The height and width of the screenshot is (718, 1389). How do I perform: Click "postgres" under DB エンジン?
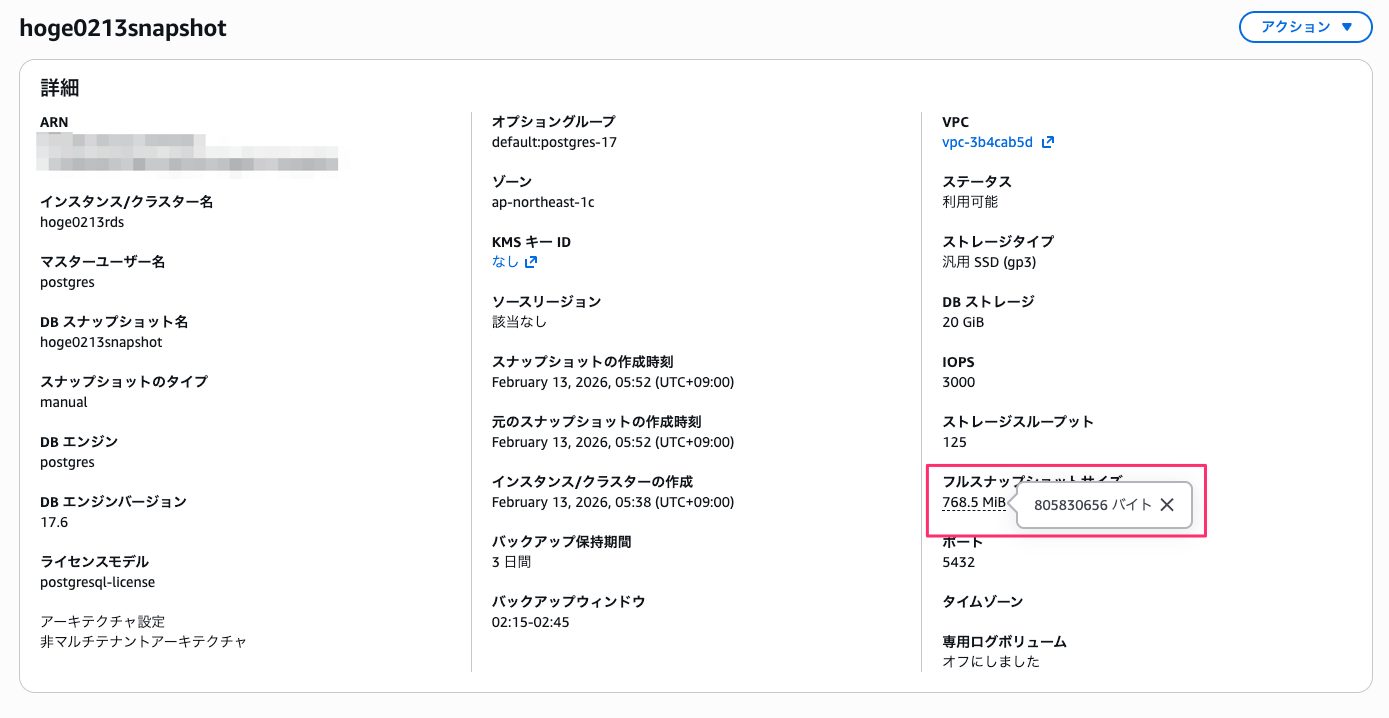click(67, 462)
